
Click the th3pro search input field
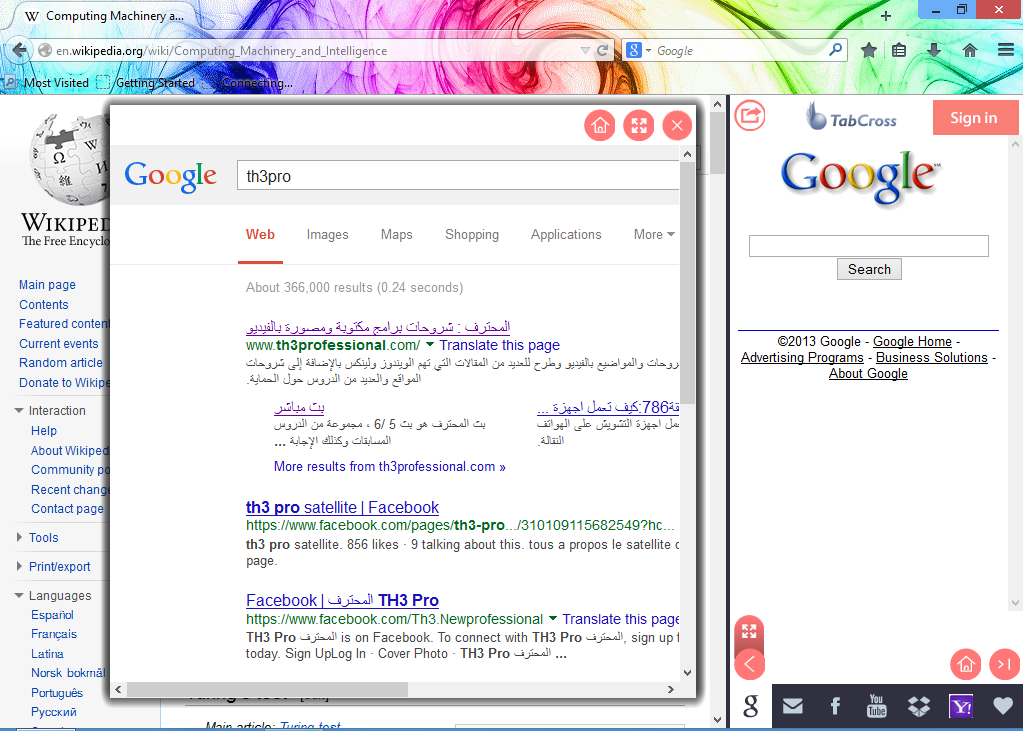[458, 176]
